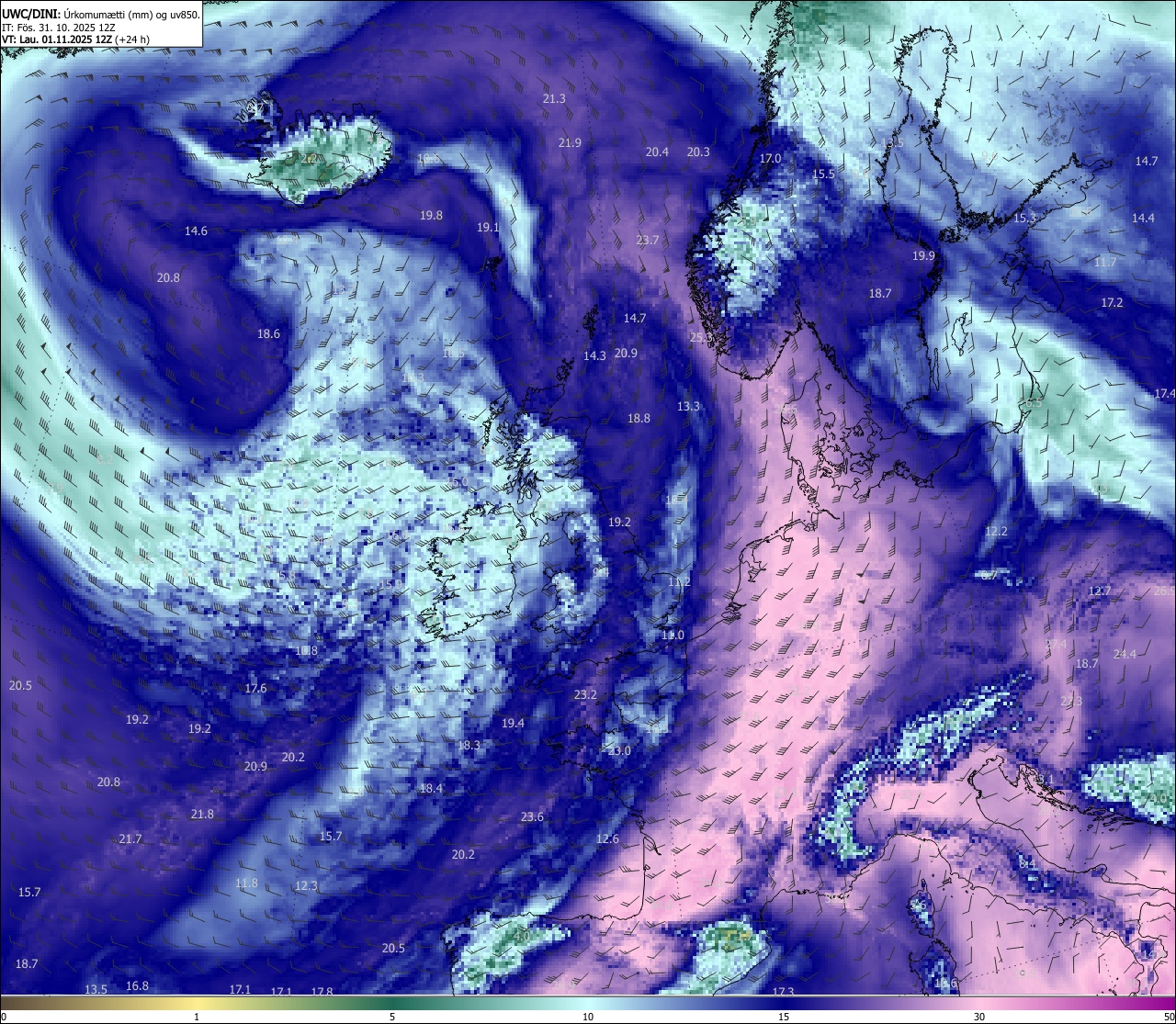Viewport: 1176px width, 1024px height.
Task: Click the 24.4 value label
Action: pos(1125,654)
